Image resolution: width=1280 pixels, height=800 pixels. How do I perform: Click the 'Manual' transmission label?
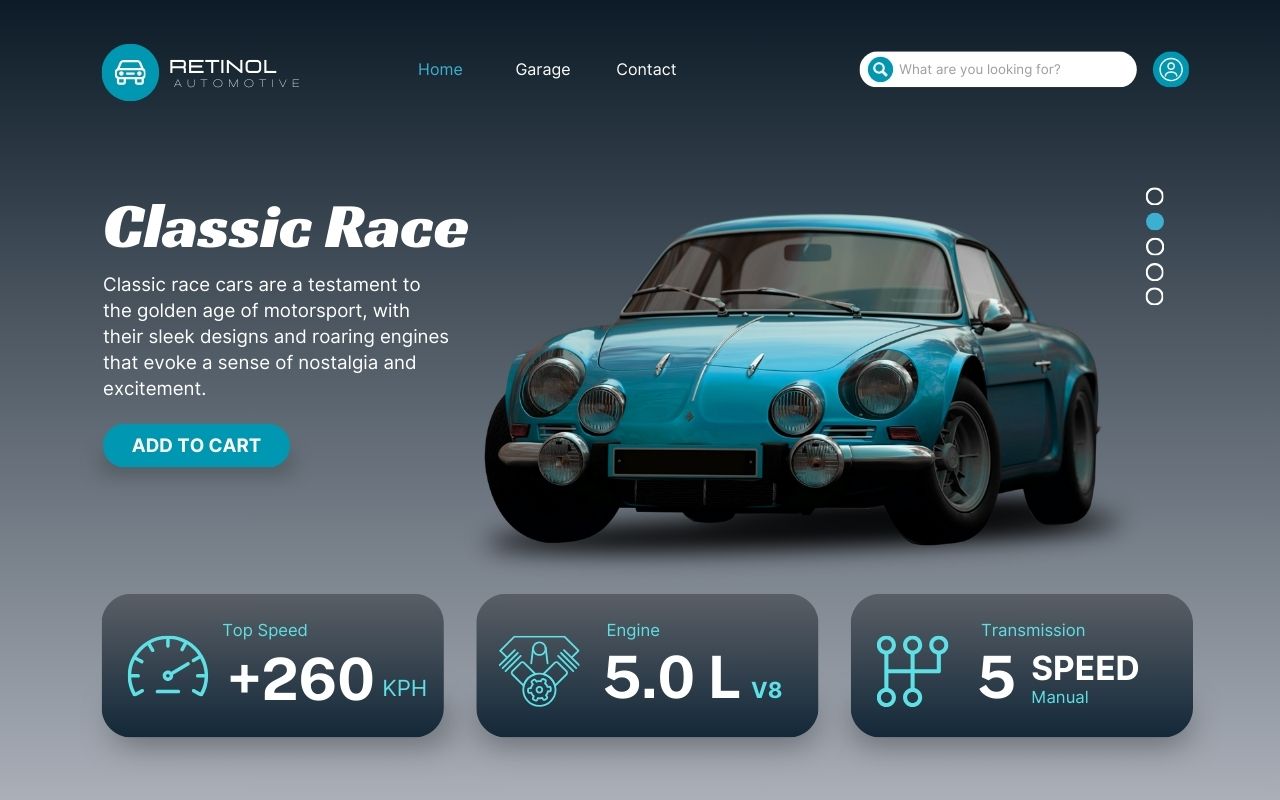tap(1060, 697)
